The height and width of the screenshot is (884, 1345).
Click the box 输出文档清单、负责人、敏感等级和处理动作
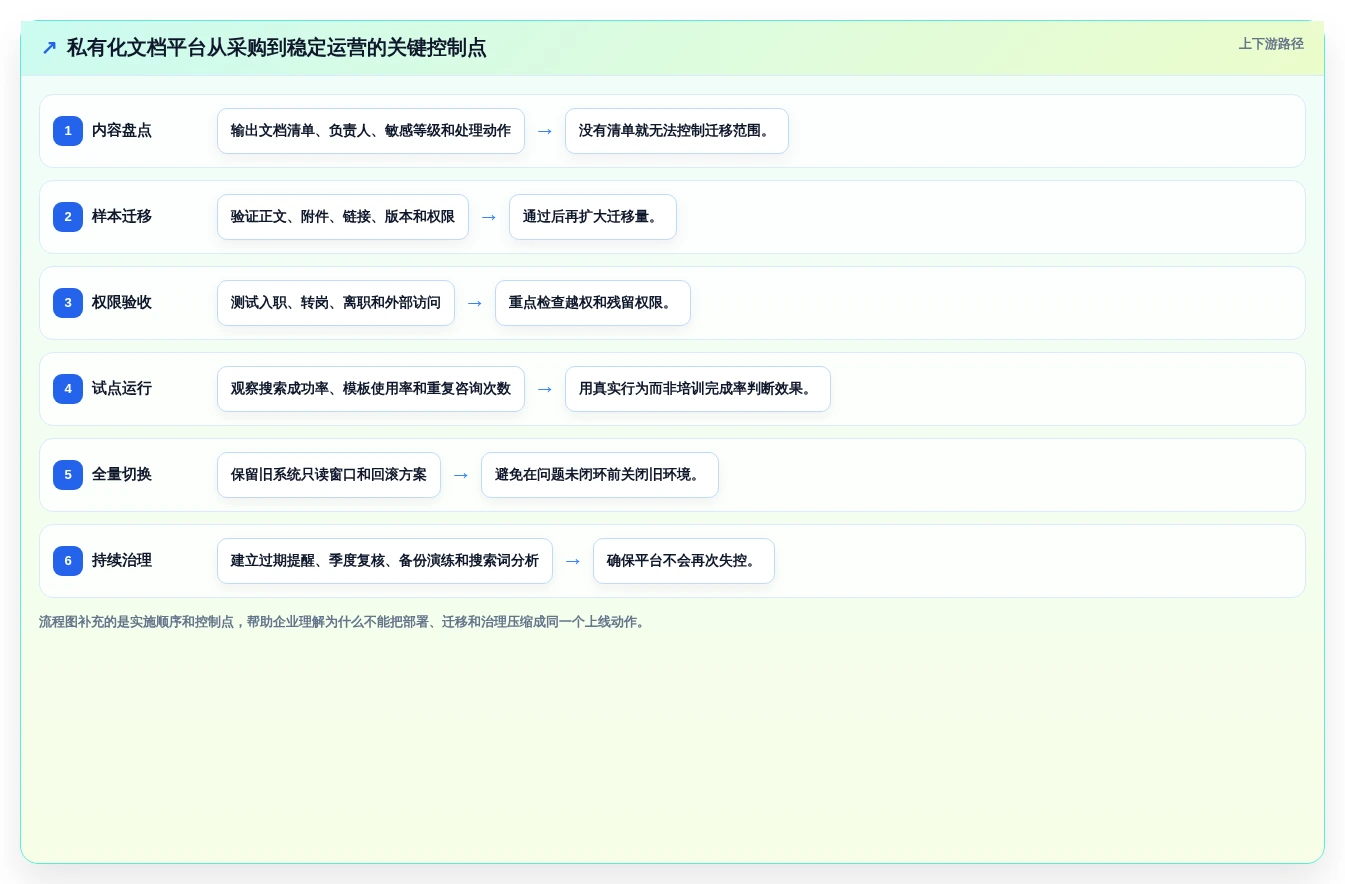click(371, 131)
